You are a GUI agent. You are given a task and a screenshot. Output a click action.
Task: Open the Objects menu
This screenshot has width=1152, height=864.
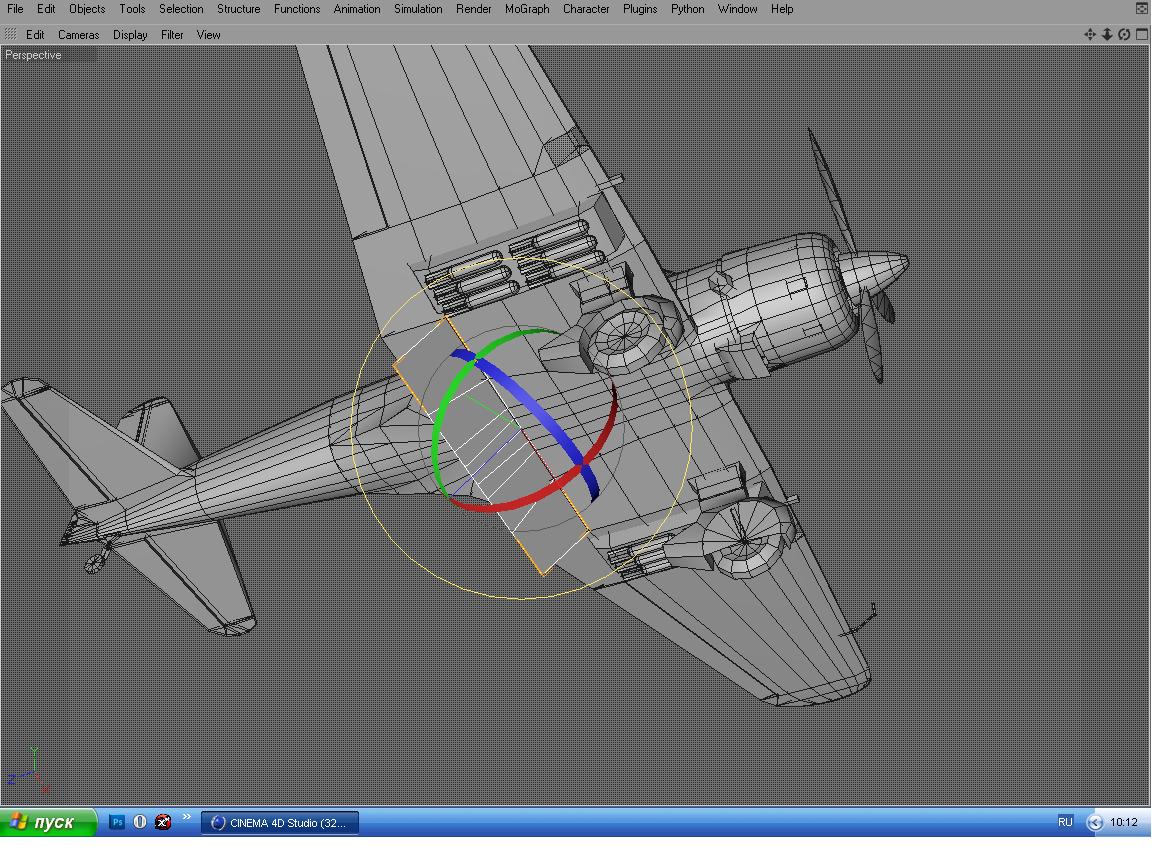[x=87, y=9]
